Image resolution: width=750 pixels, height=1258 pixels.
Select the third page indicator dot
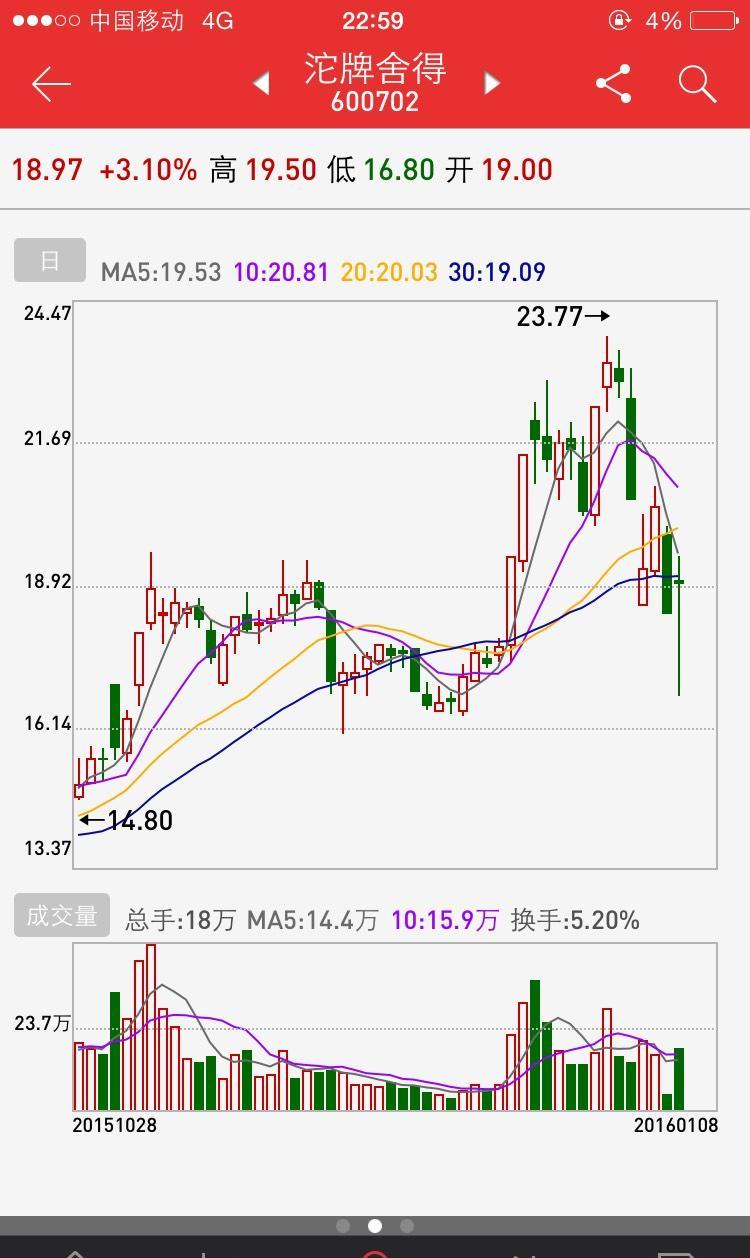406,1226
